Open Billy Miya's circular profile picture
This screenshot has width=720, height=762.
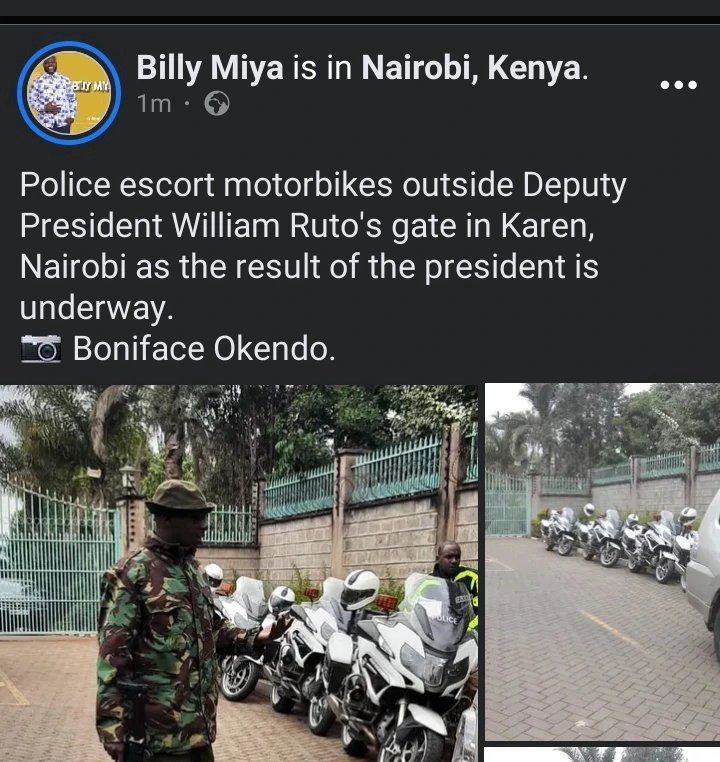tap(69, 93)
